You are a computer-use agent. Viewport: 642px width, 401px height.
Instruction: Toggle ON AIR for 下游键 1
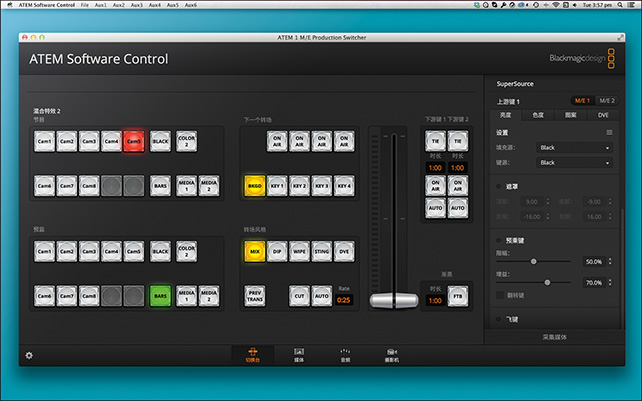[435, 186]
